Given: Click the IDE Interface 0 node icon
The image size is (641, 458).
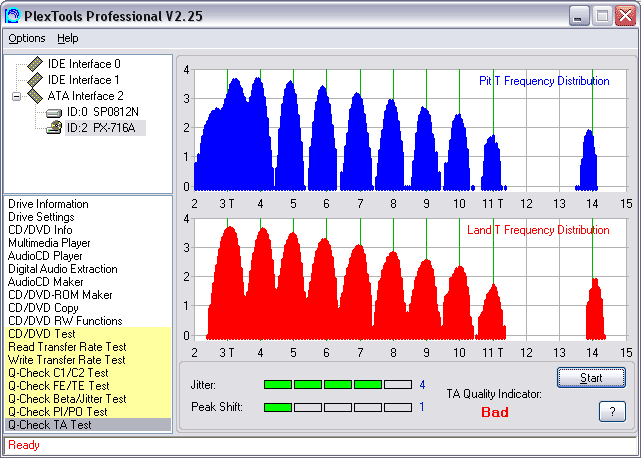Looking at the screenshot, I should pos(35,64).
